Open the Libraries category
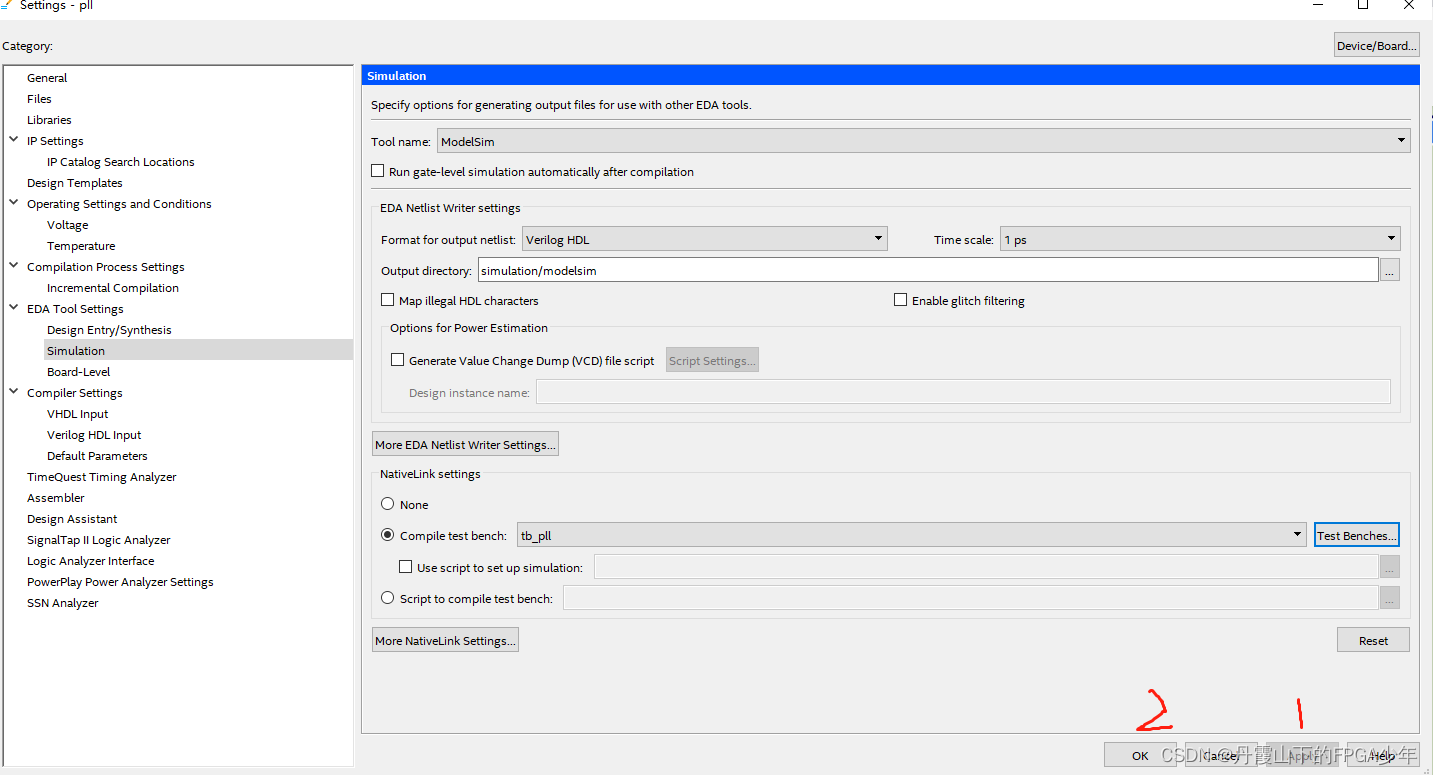Viewport: 1433px width, 775px height. coord(49,120)
